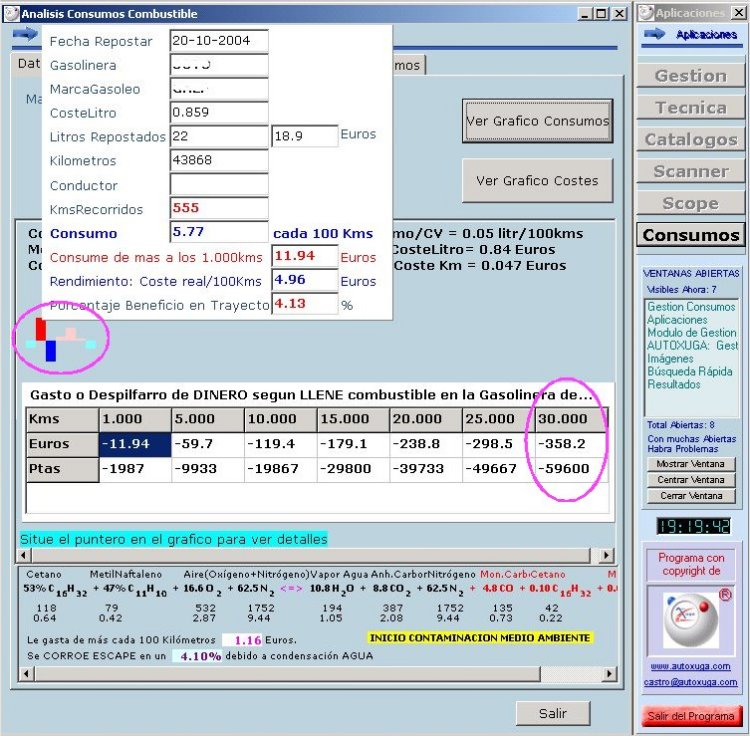The height and width of the screenshot is (736, 750).
Task: Close the Aplicaciones panel window
Action: (x=739, y=13)
